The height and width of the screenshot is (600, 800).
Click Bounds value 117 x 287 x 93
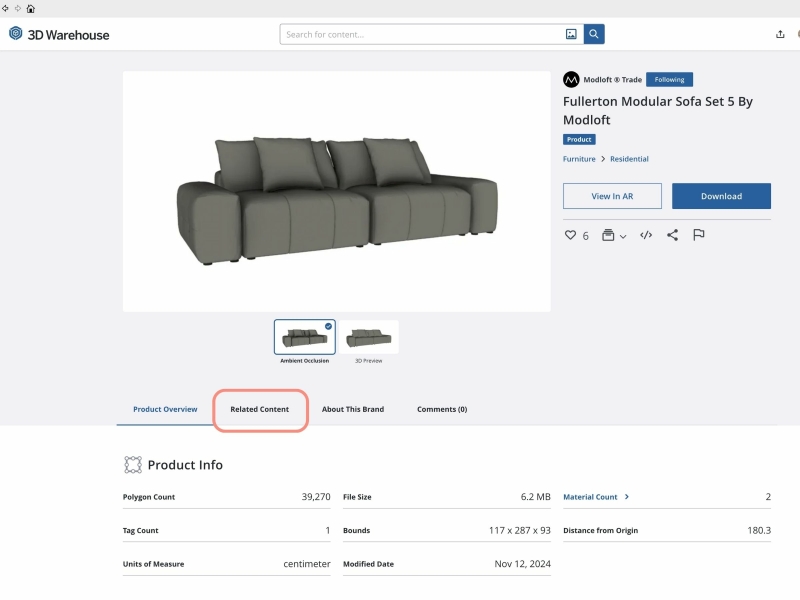click(519, 530)
